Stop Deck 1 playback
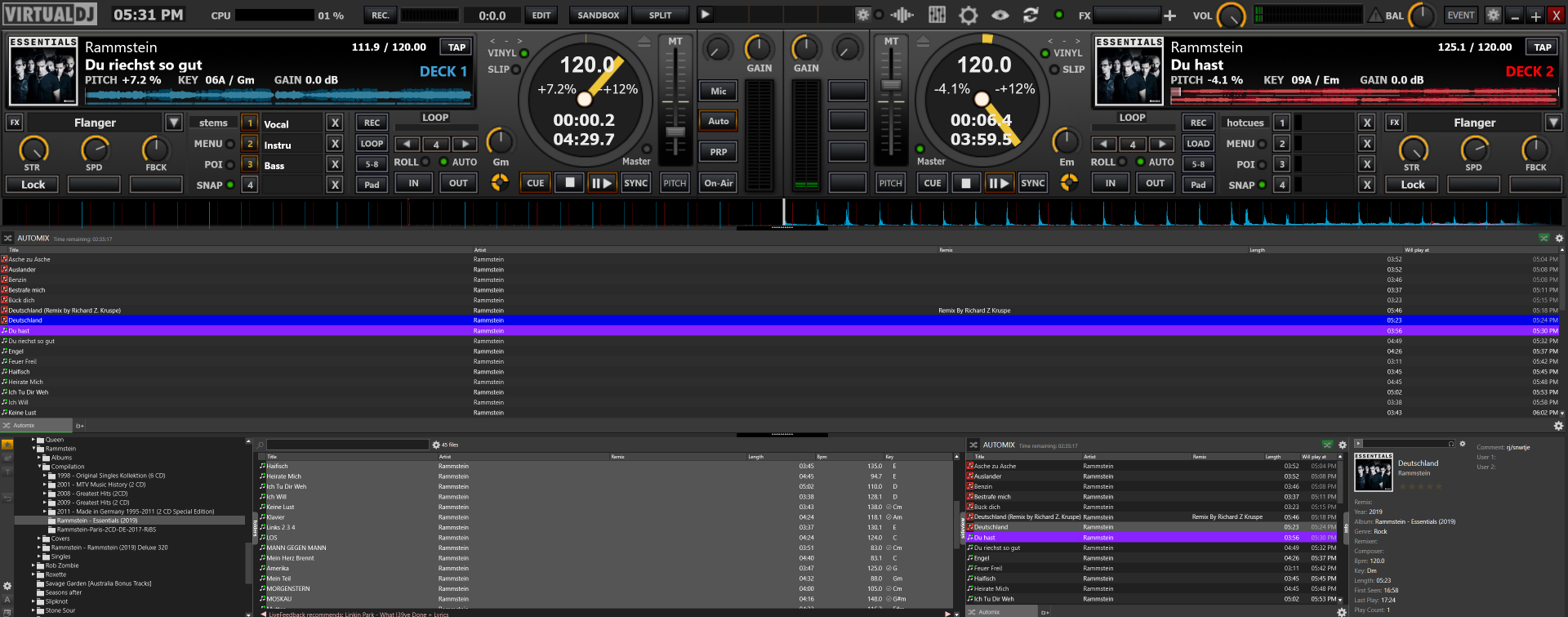1568x617 pixels. (570, 183)
